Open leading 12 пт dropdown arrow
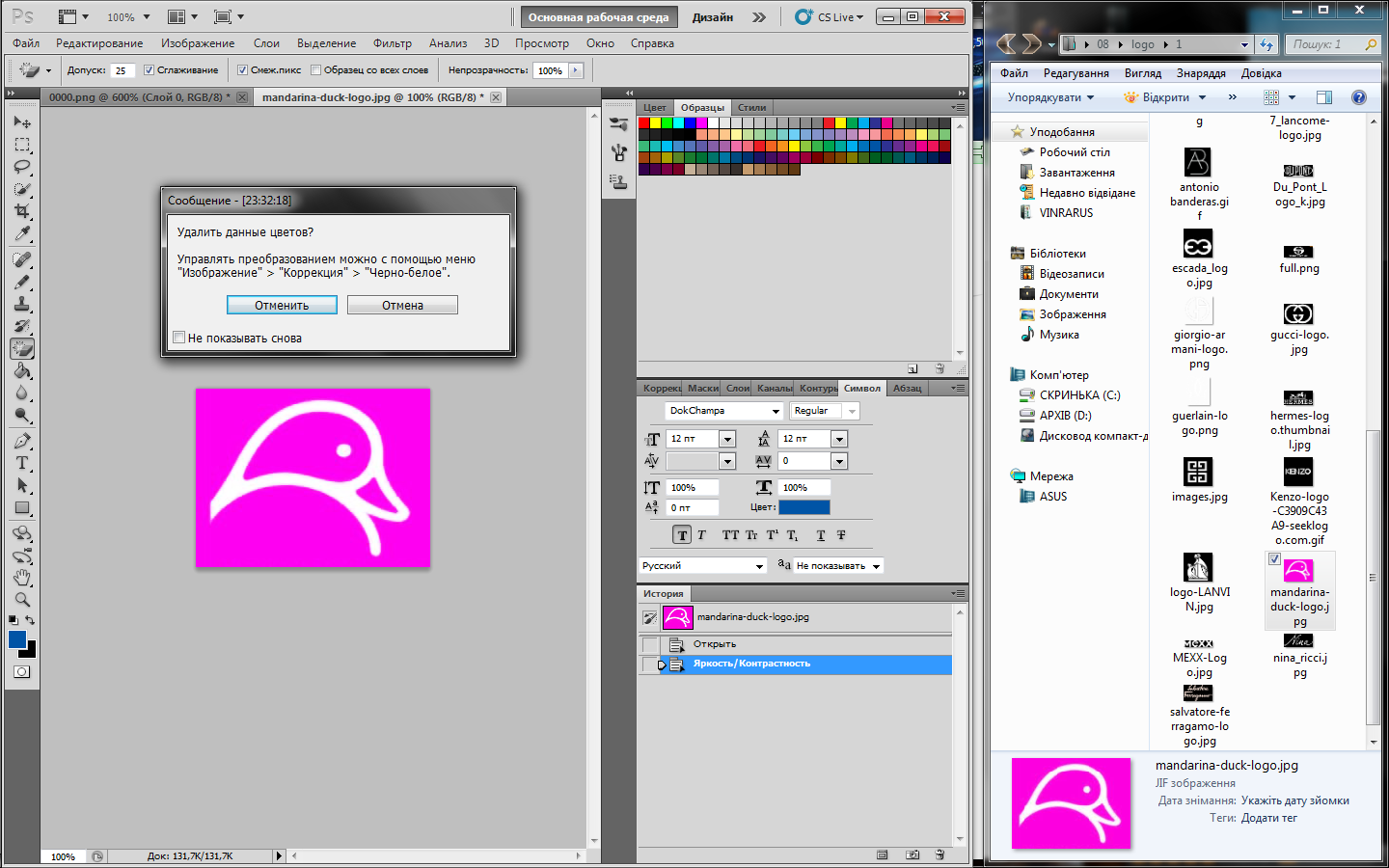The height and width of the screenshot is (868, 1389). [x=839, y=439]
